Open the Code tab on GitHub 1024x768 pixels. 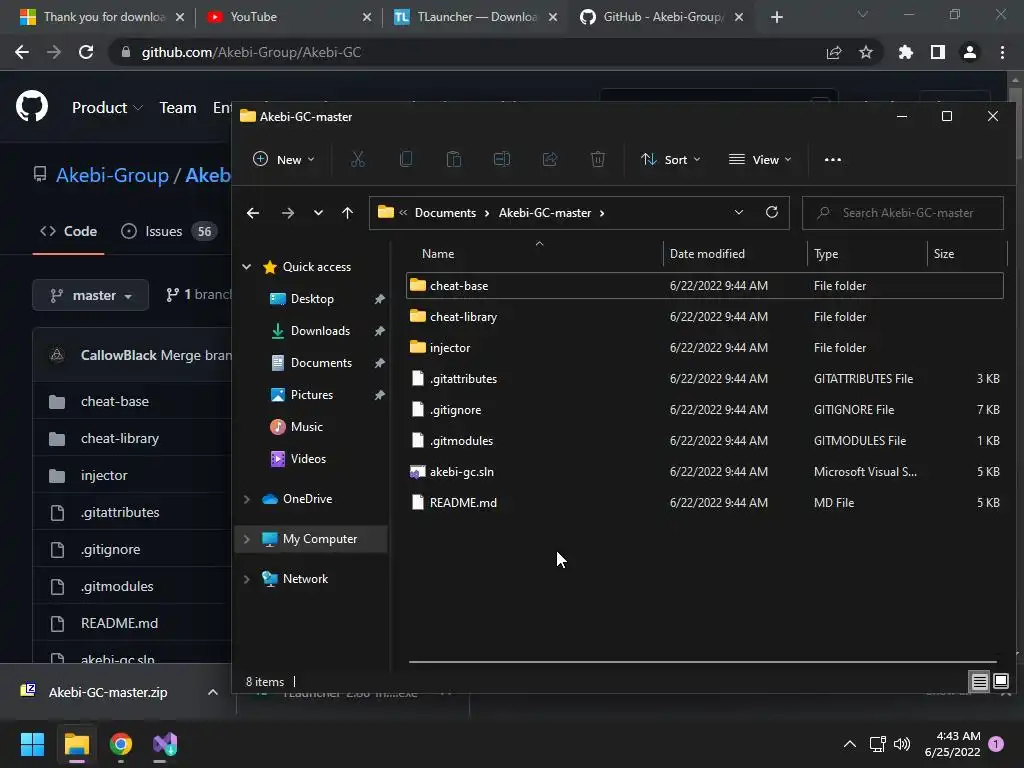[69, 231]
